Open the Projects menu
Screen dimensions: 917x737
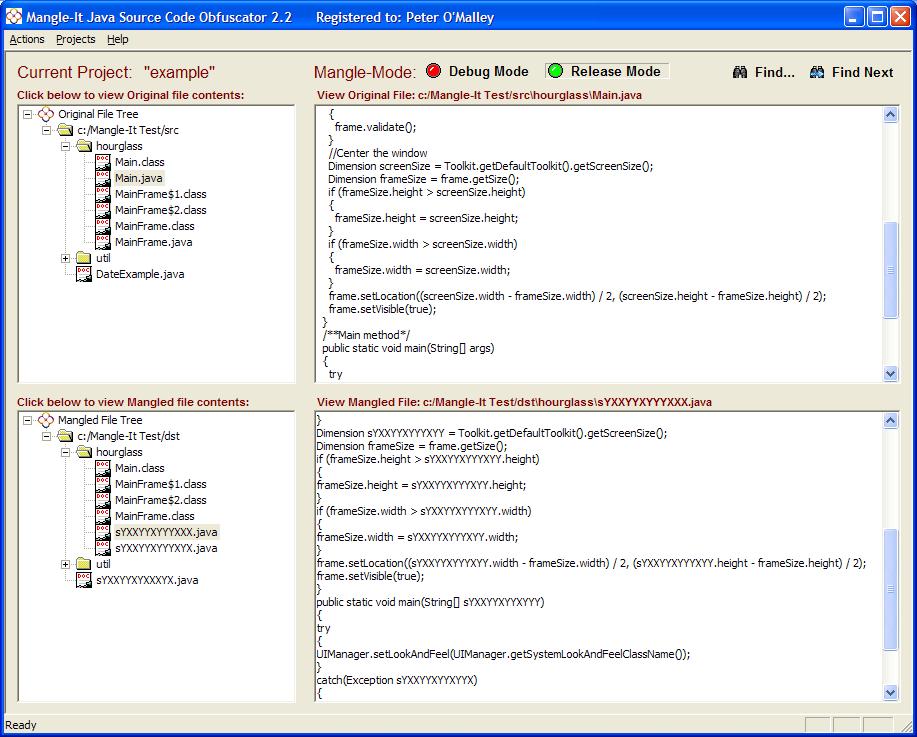pos(75,39)
